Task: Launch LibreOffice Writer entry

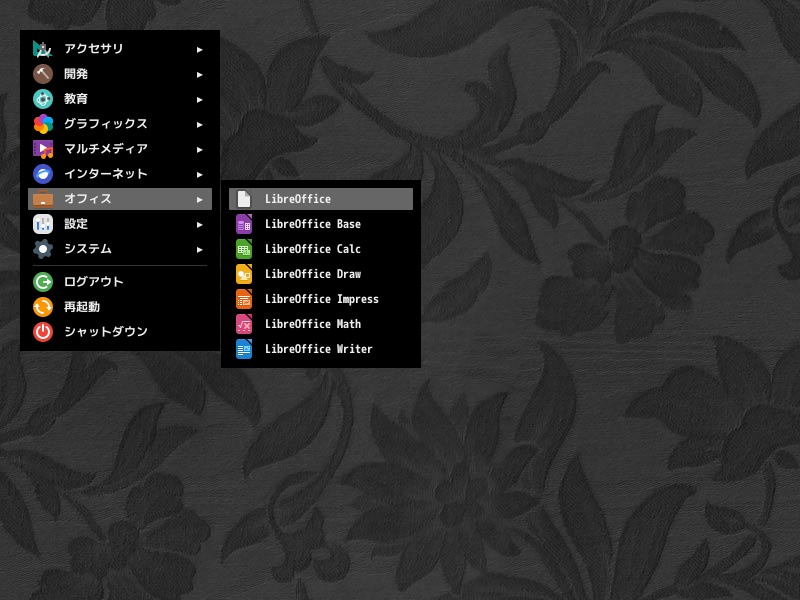Action: [x=321, y=349]
